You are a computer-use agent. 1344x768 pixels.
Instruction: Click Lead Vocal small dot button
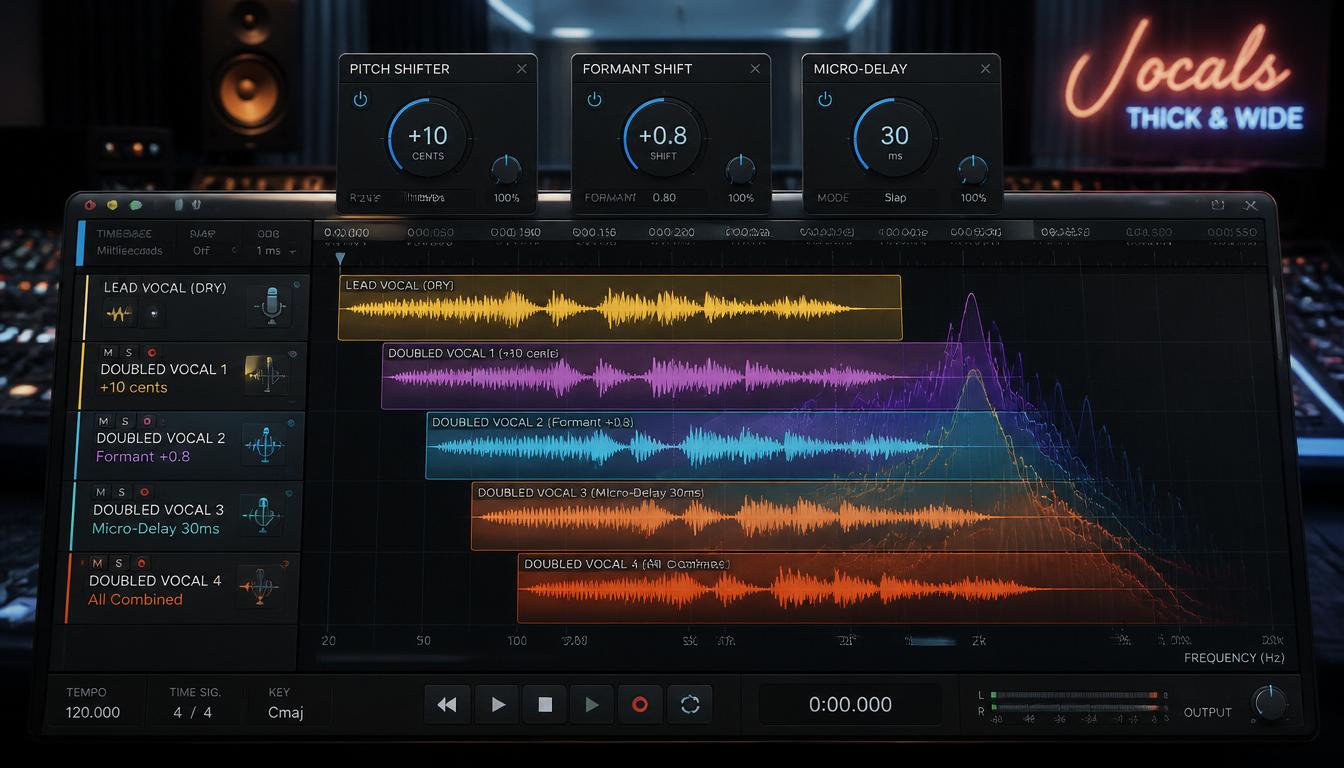[x=153, y=314]
